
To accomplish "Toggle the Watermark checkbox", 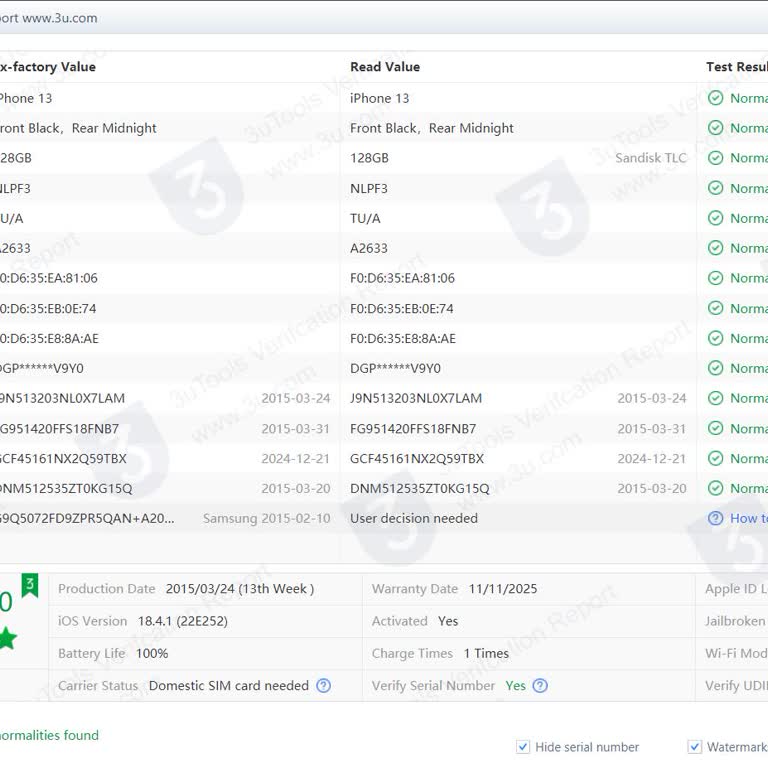I will tap(694, 747).
